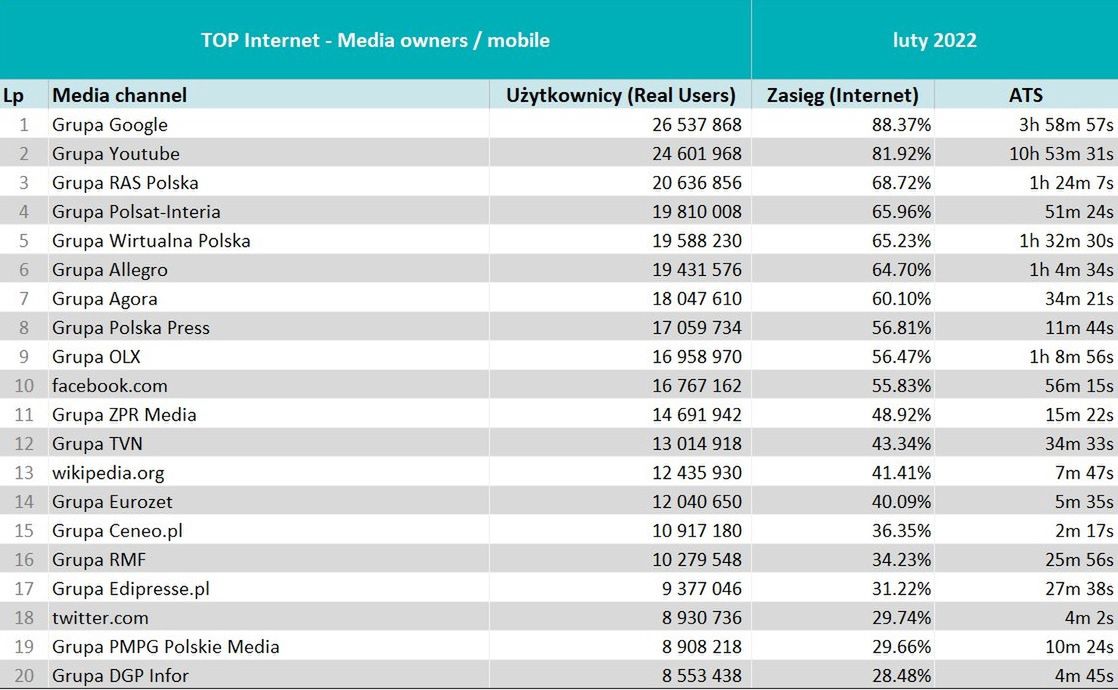The width and height of the screenshot is (1118, 690).
Task: Select the 88.37% reach cell
Action: click(x=898, y=125)
